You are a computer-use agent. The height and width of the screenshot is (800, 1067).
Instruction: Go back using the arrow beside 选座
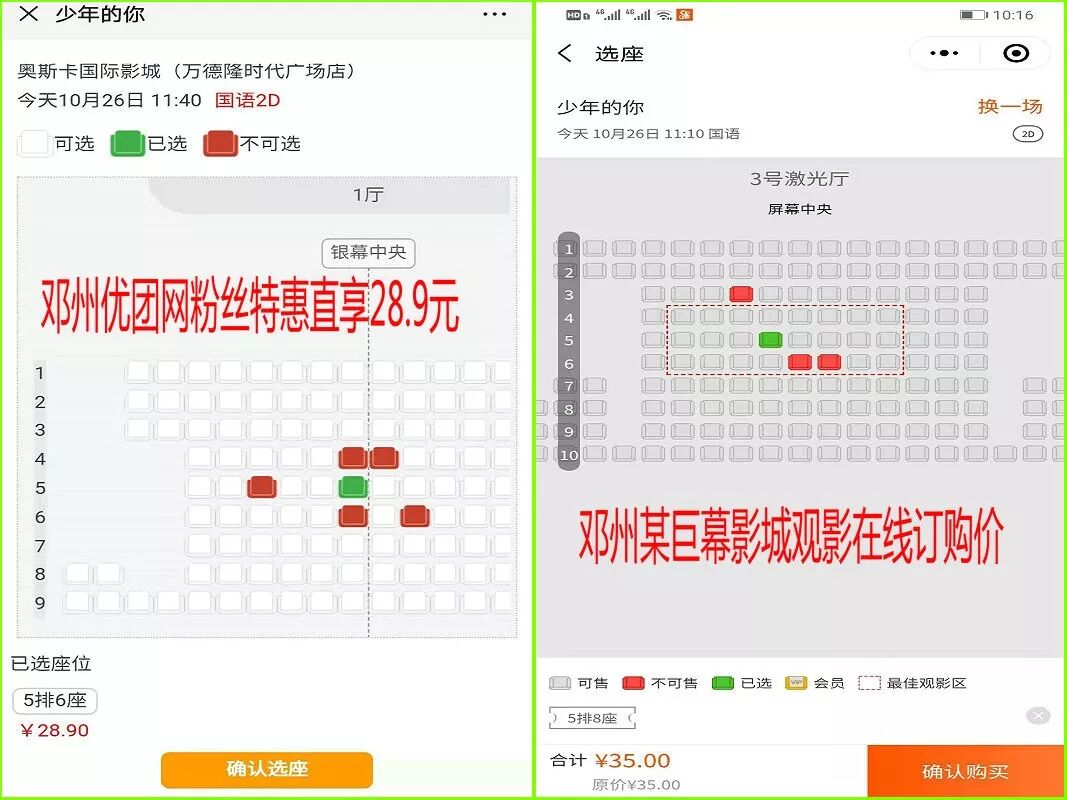coord(565,53)
